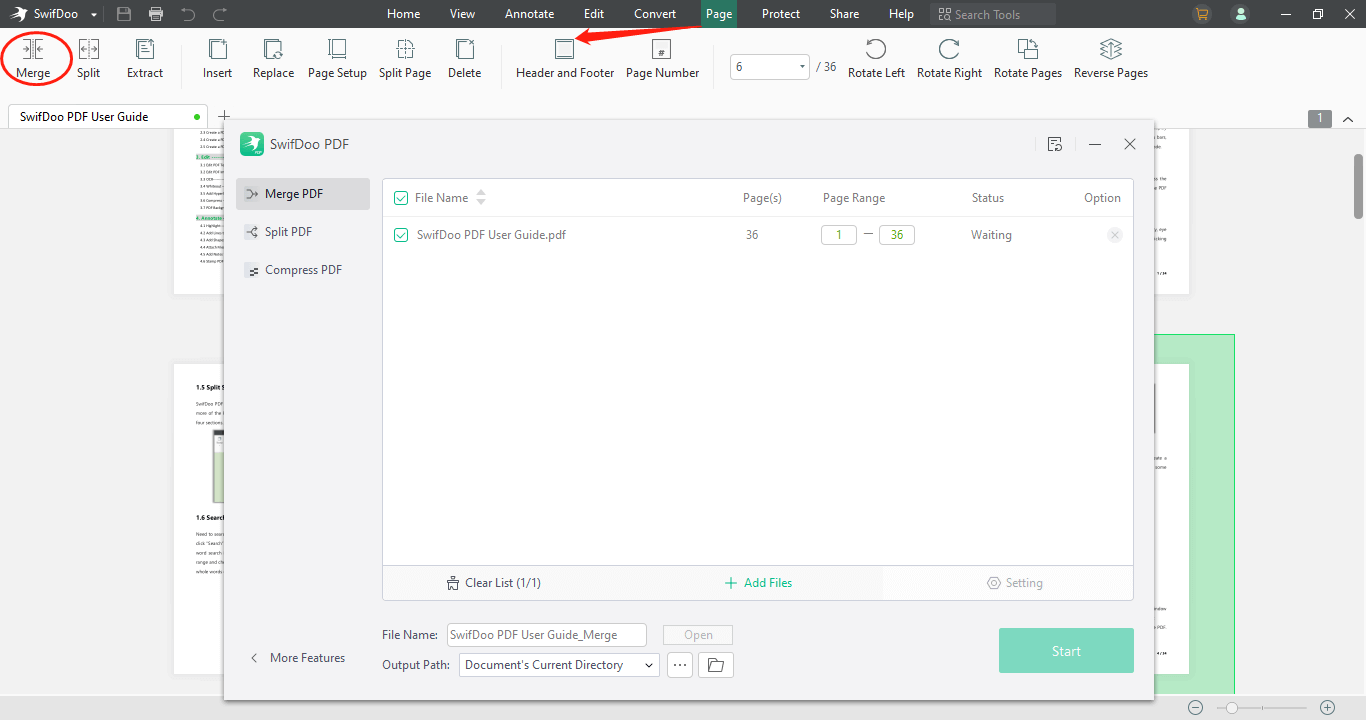Screen dimensions: 1366x720
Task: Add Files to the merge list
Action: pyautogui.click(x=758, y=583)
